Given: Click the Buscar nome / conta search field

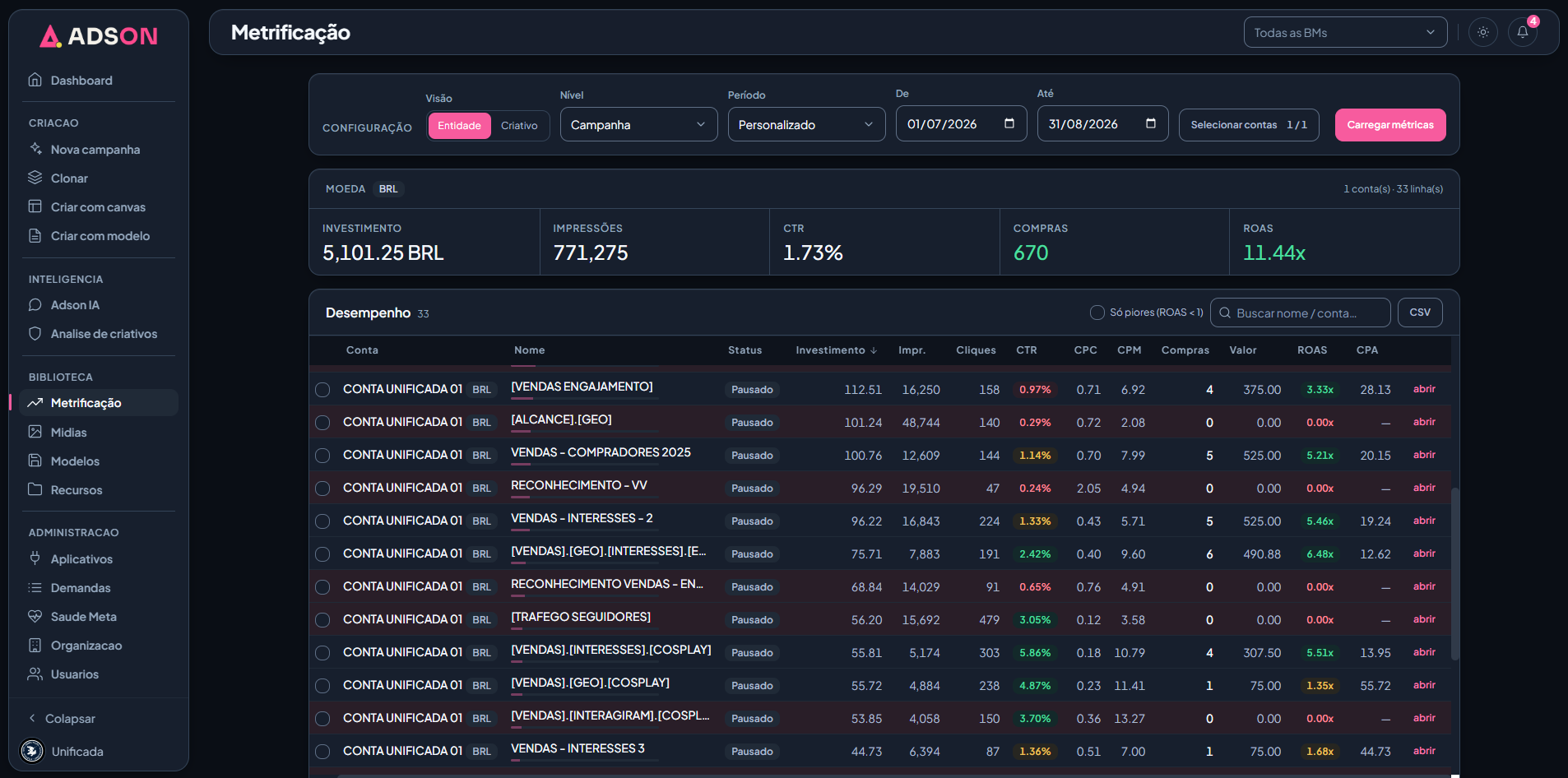Looking at the screenshot, I should tap(1300, 313).
